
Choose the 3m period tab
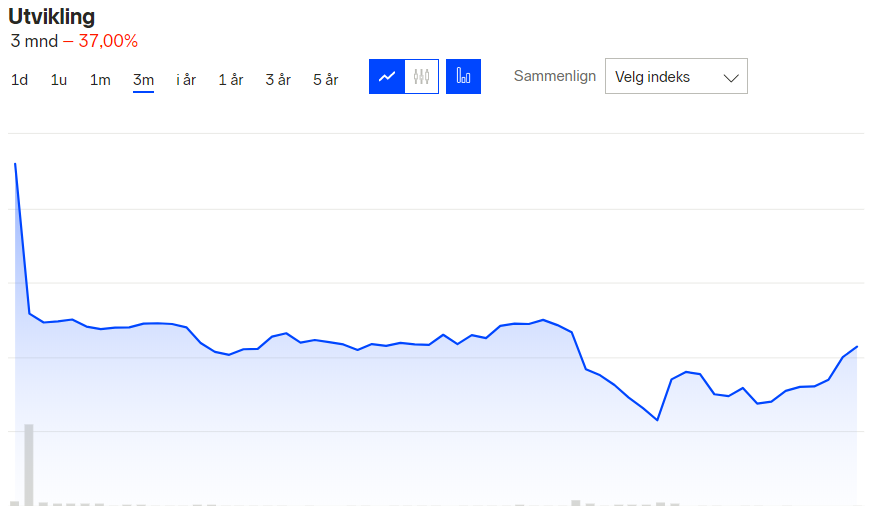coord(143,80)
